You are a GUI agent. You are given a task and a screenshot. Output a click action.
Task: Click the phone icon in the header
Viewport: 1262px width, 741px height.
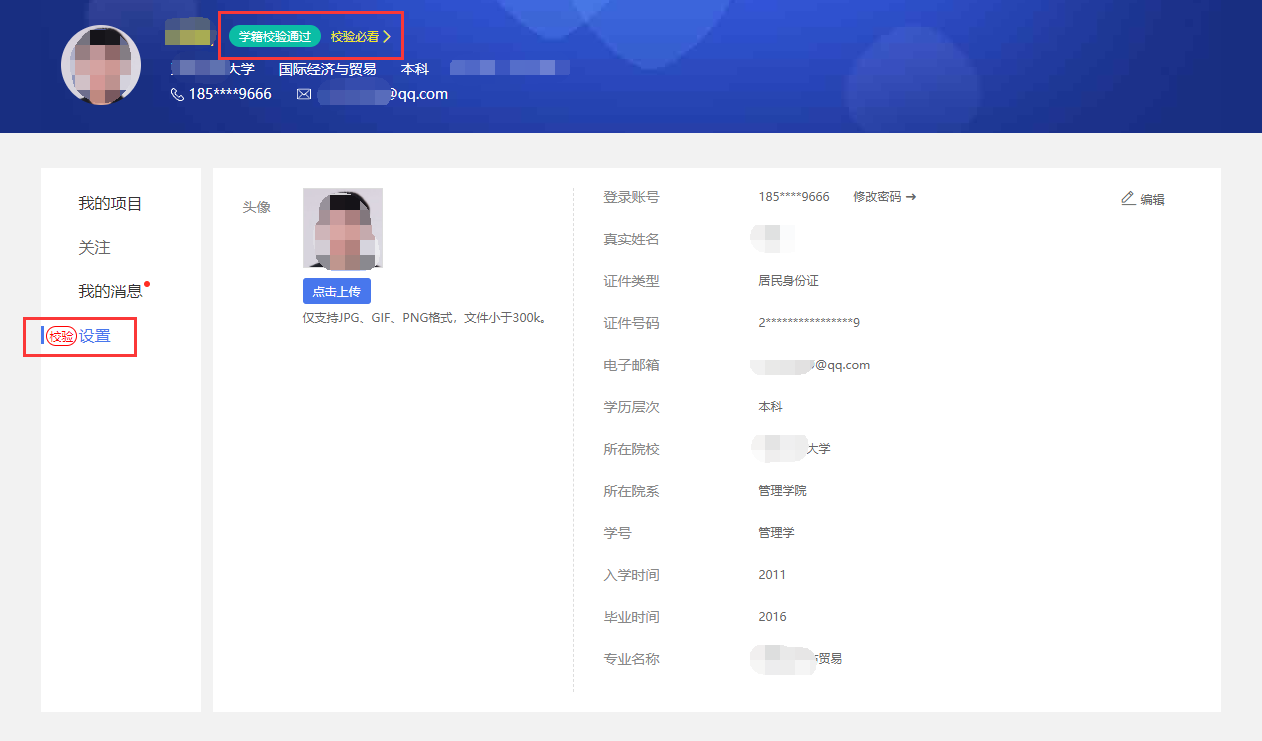click(178, 94)
